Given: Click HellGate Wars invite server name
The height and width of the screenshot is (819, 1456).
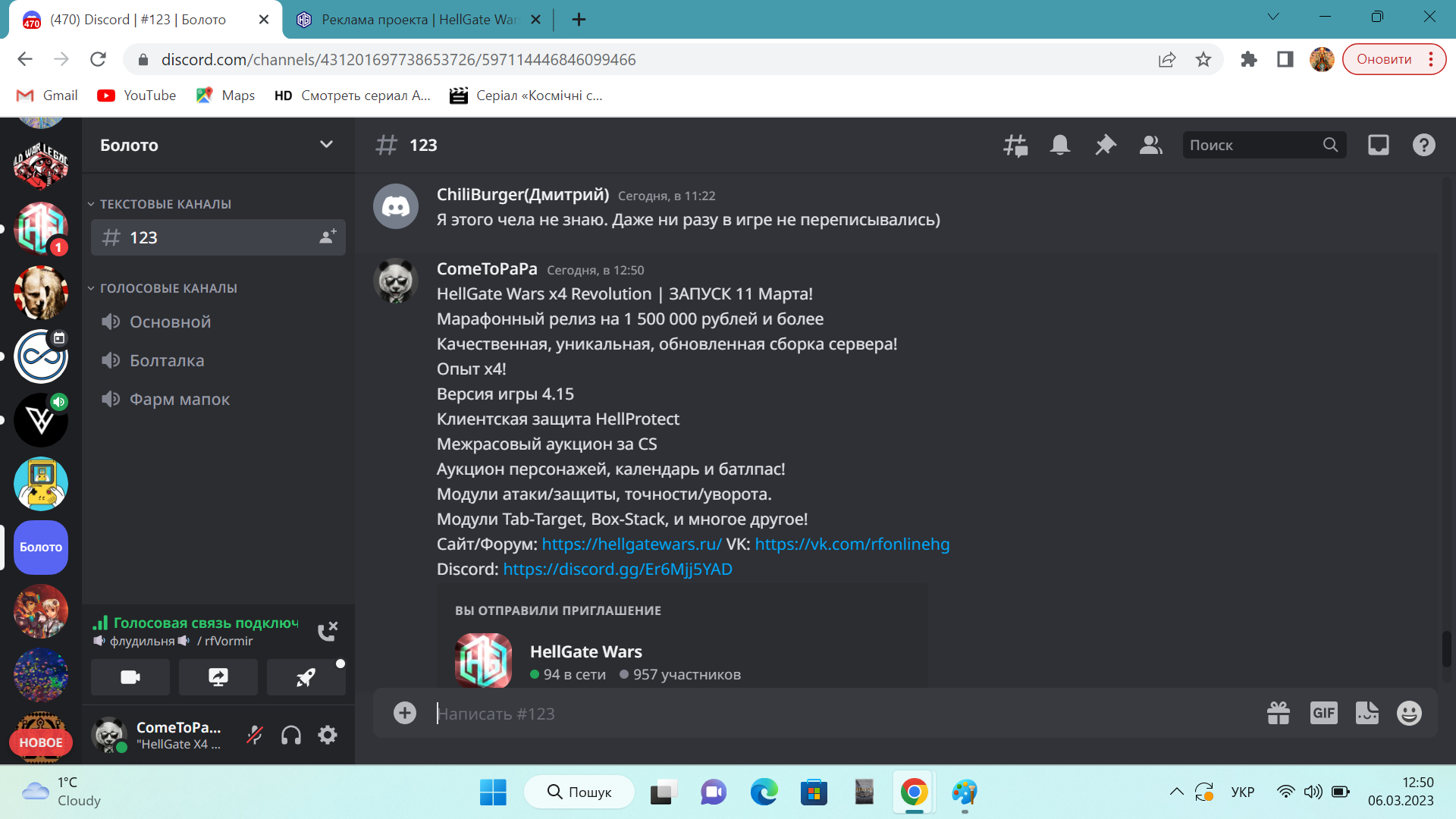Looking at the screenshot, I should pyautogui.click(x=586, y=651).
